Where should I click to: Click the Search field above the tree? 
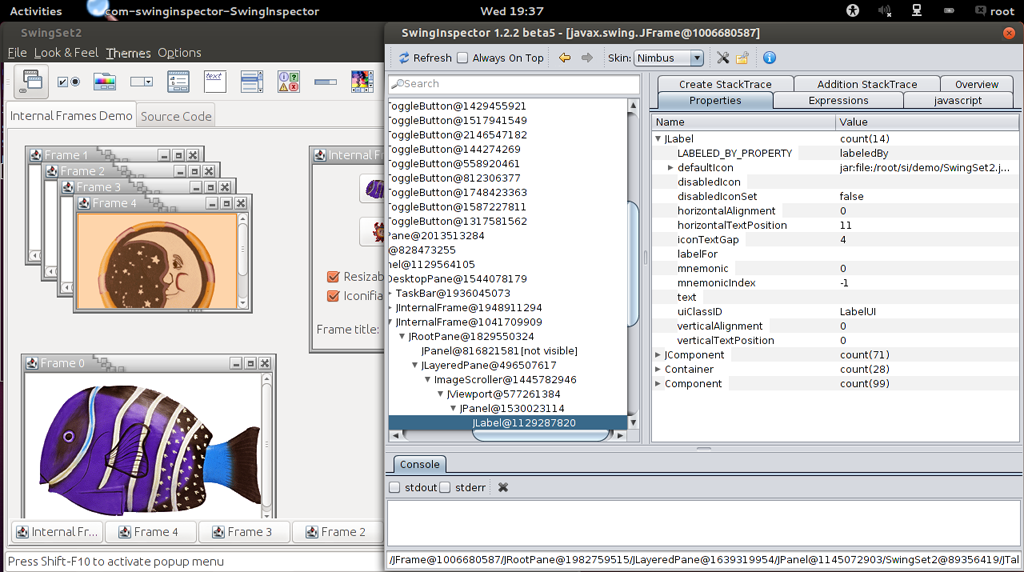(x=514, y=84)
